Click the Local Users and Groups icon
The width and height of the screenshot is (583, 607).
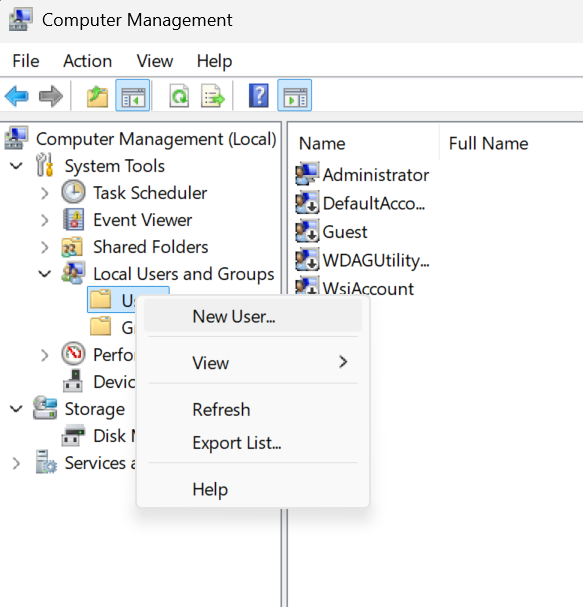coord(73,273)
